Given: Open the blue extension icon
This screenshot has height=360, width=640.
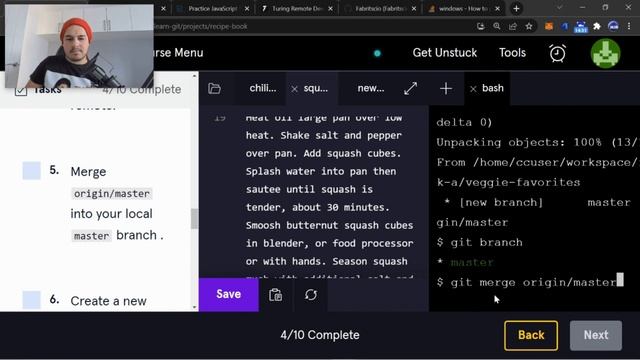Looking at the screenshot, I should click(565, 27).
